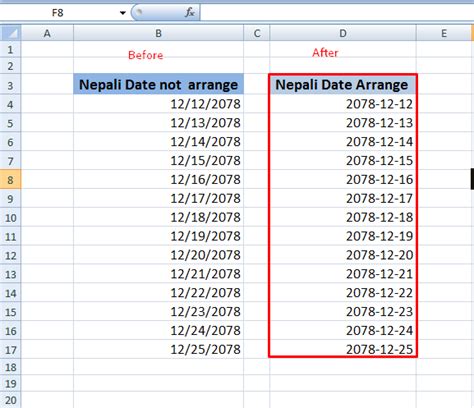
Task: Click the 'Nepali Date not arrange' header cell
Action: (159, 84)
